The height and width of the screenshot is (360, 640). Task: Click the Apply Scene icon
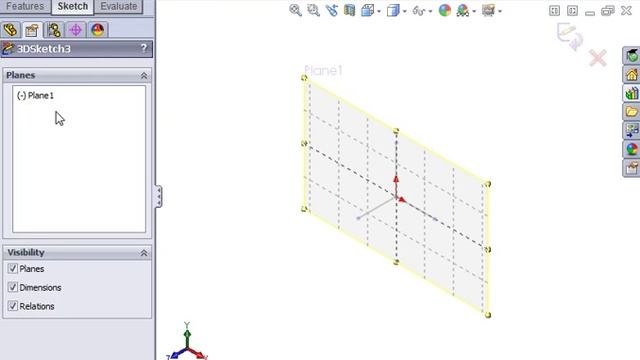point(463,10)
